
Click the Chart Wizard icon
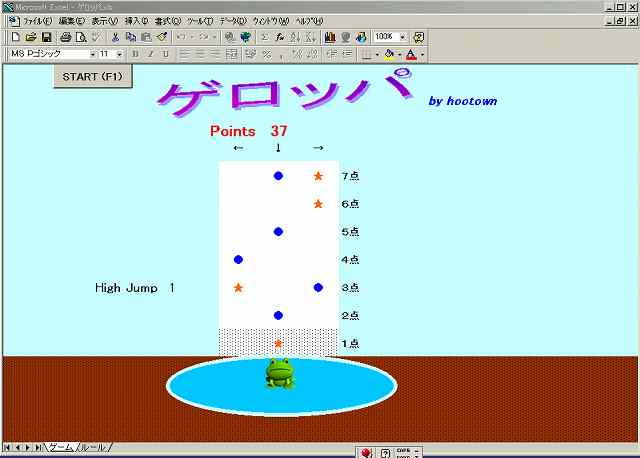point(330,37)
